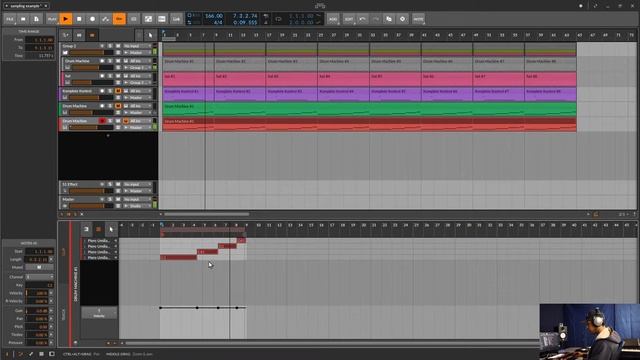Click the duplicate icon beside Redo

(x=389, y=19)
